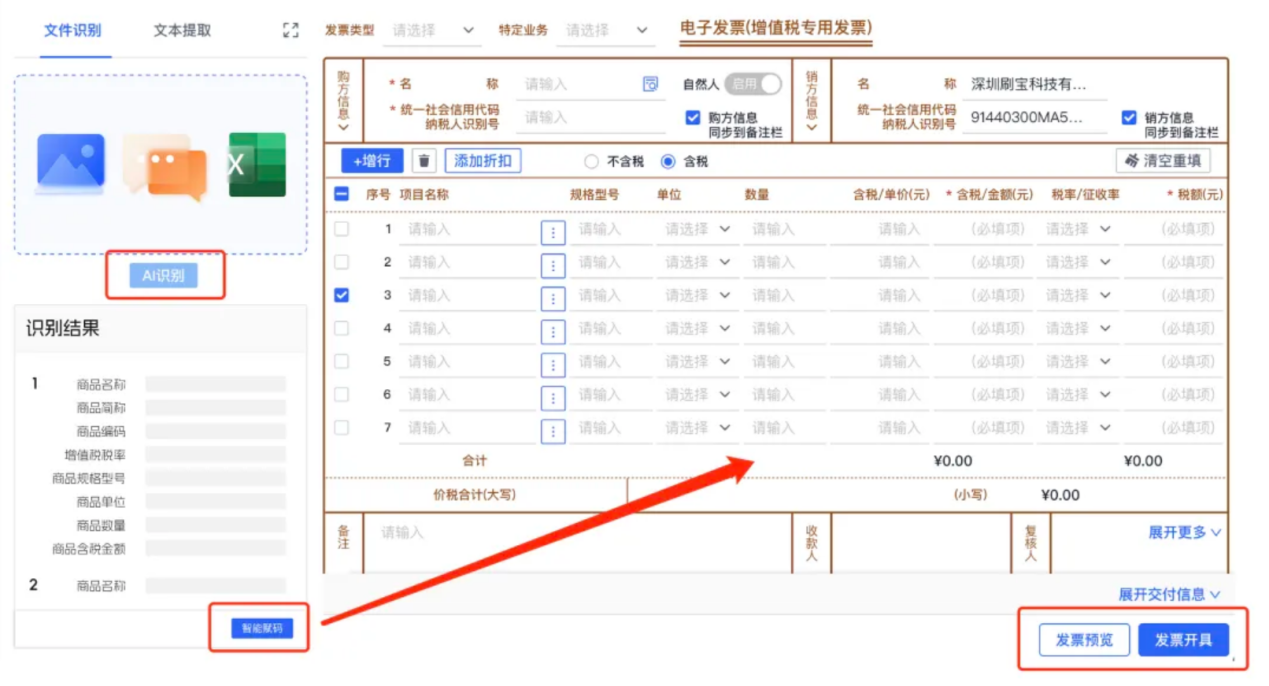This screenshot has height=686, width=1269.
Task: Open row 5 more options icon
Action: [553, 365]
